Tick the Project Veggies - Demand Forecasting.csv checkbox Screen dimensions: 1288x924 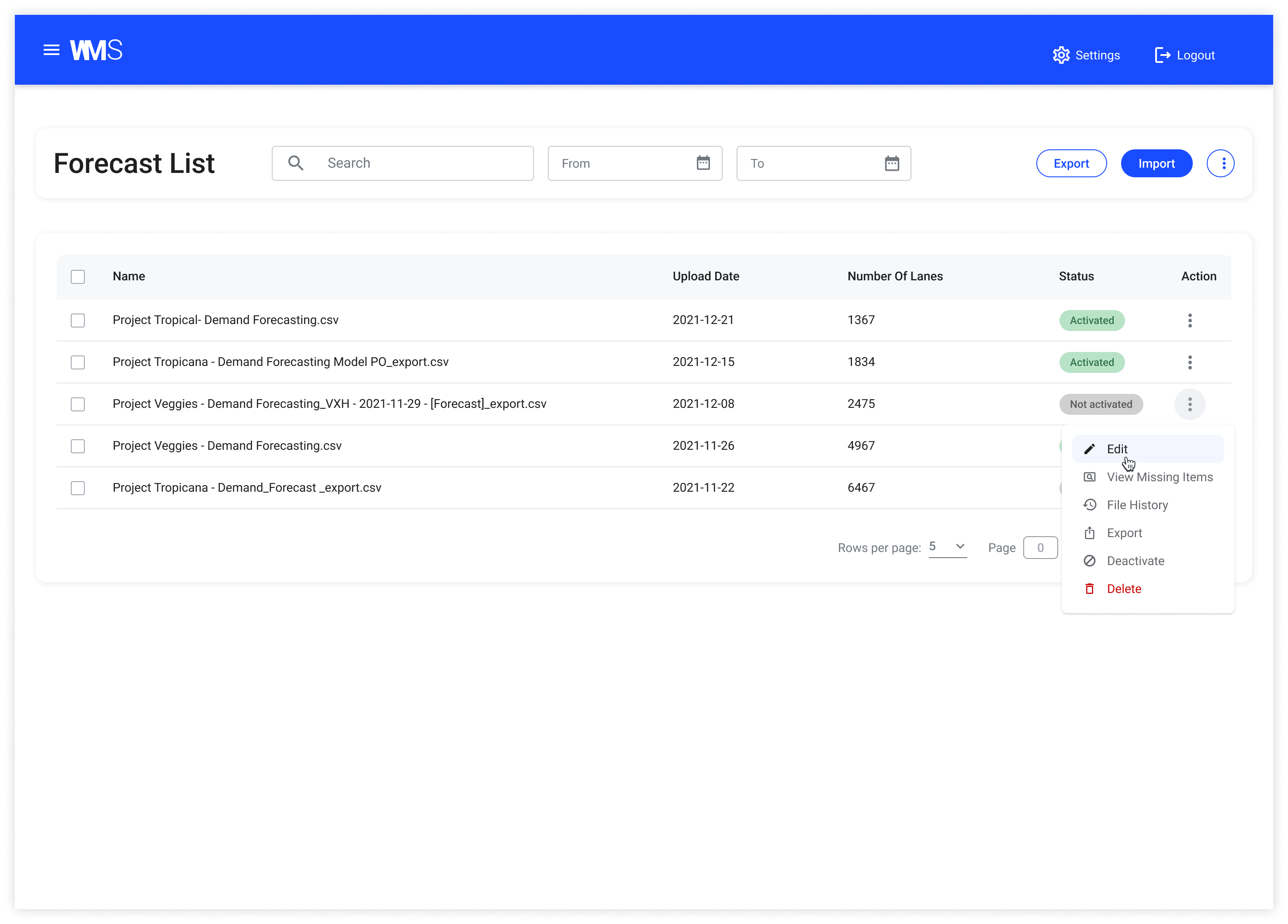click(78, 447)
